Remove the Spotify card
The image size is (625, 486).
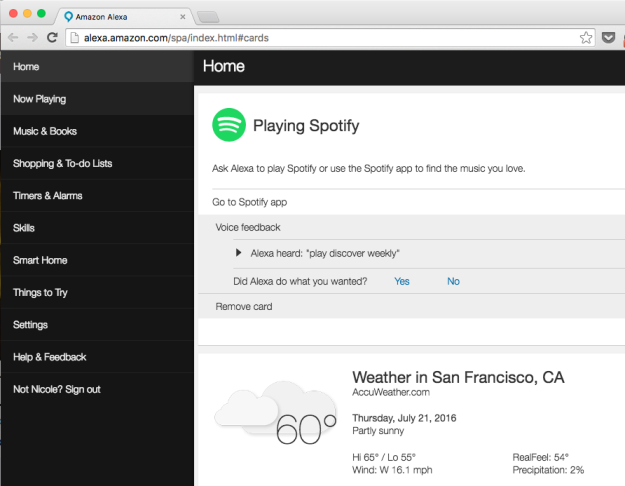point(244,307)
